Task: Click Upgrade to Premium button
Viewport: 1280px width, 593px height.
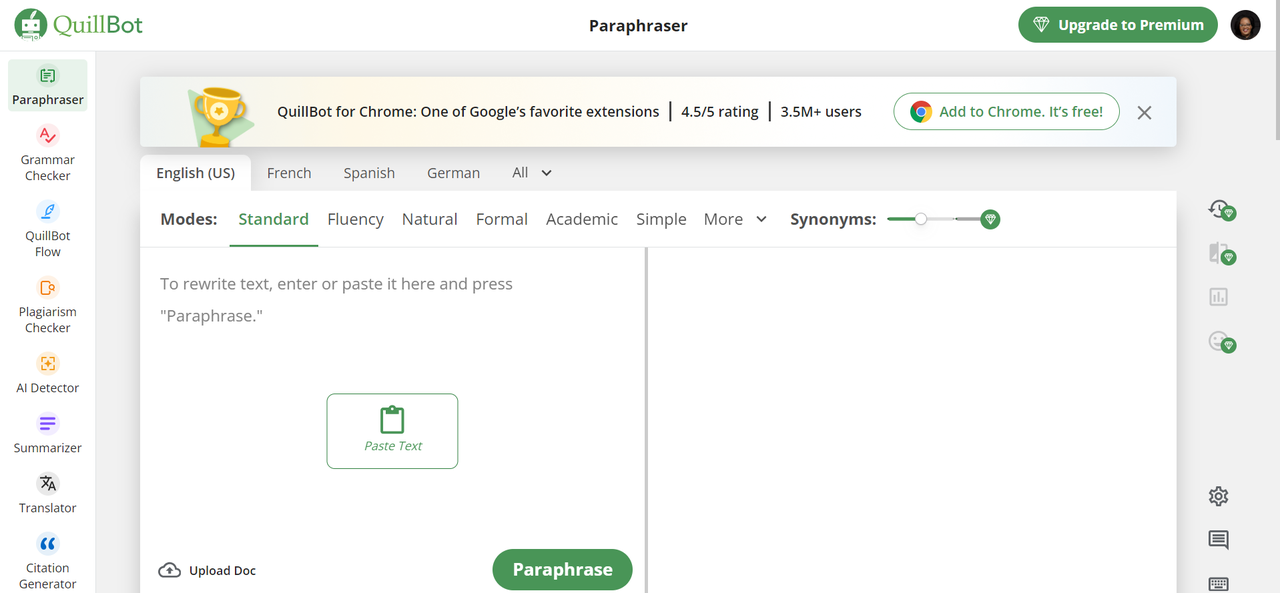Action: (1117, 25)
